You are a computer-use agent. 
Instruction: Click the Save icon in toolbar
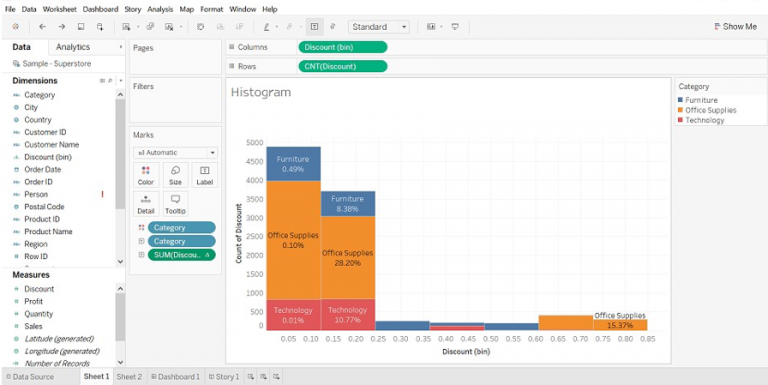81,27
